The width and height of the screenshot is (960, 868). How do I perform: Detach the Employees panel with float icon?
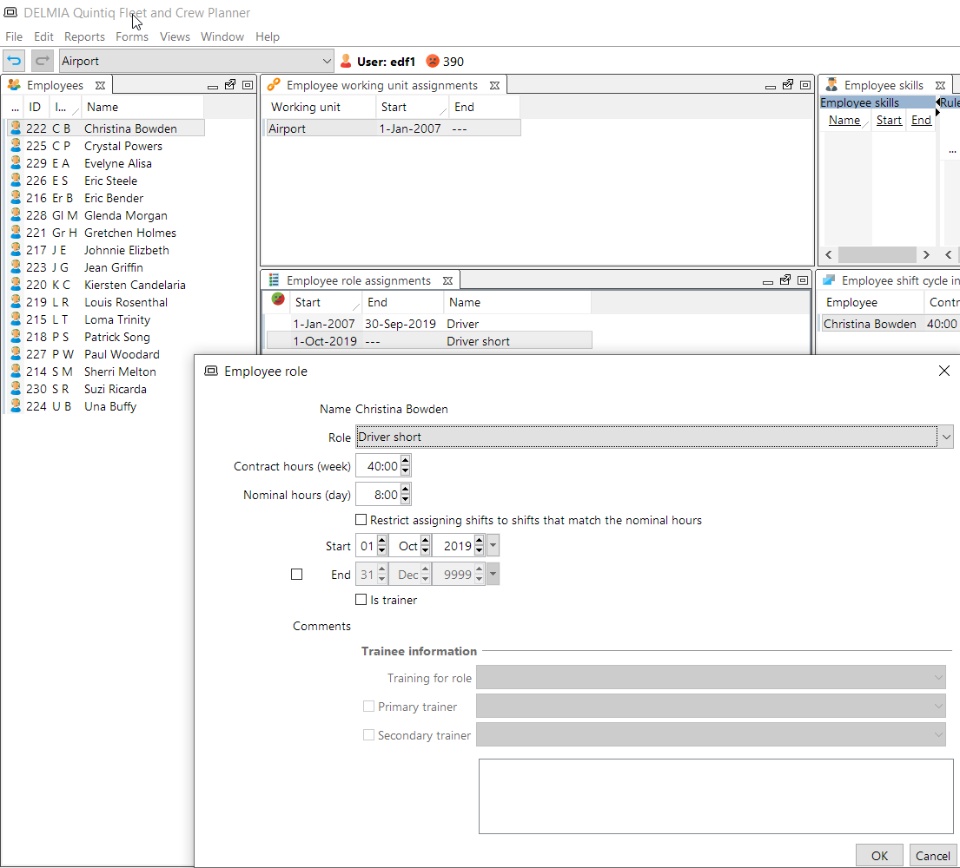coord(230,85)
